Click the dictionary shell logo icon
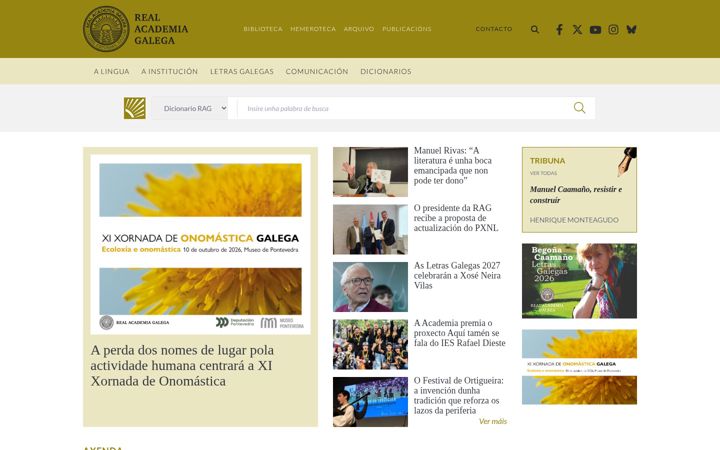The height and width of the screenshot is (450, 720). tap(135, 108)
